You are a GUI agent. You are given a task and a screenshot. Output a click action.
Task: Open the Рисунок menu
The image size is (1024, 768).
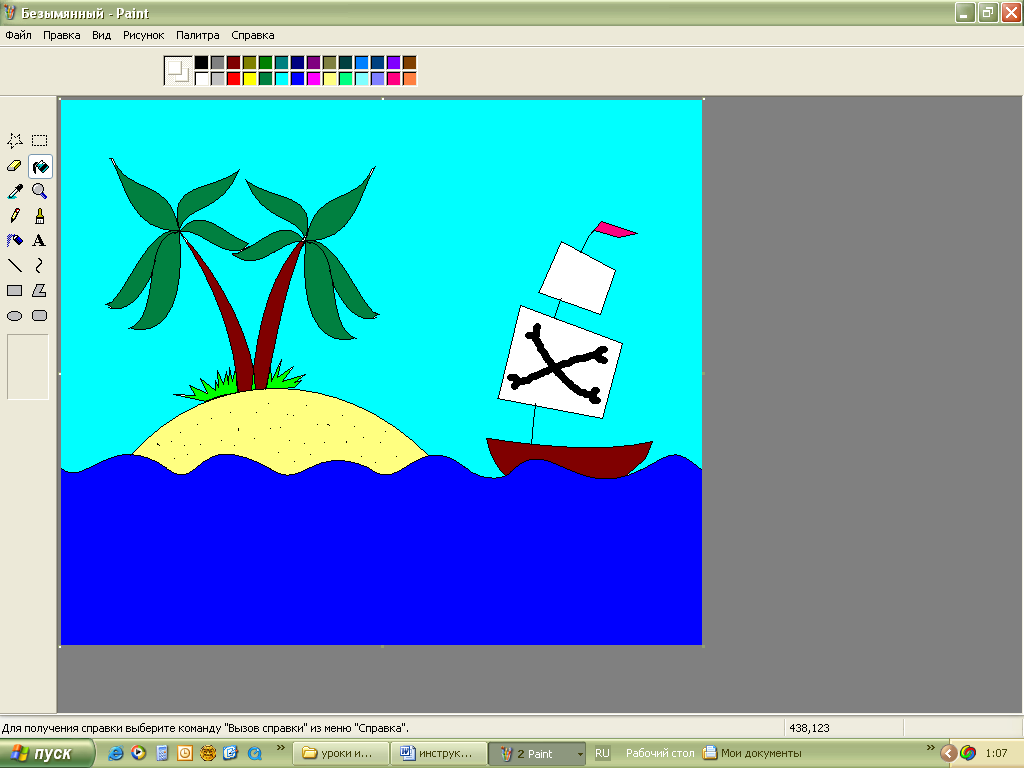(143, 35)
